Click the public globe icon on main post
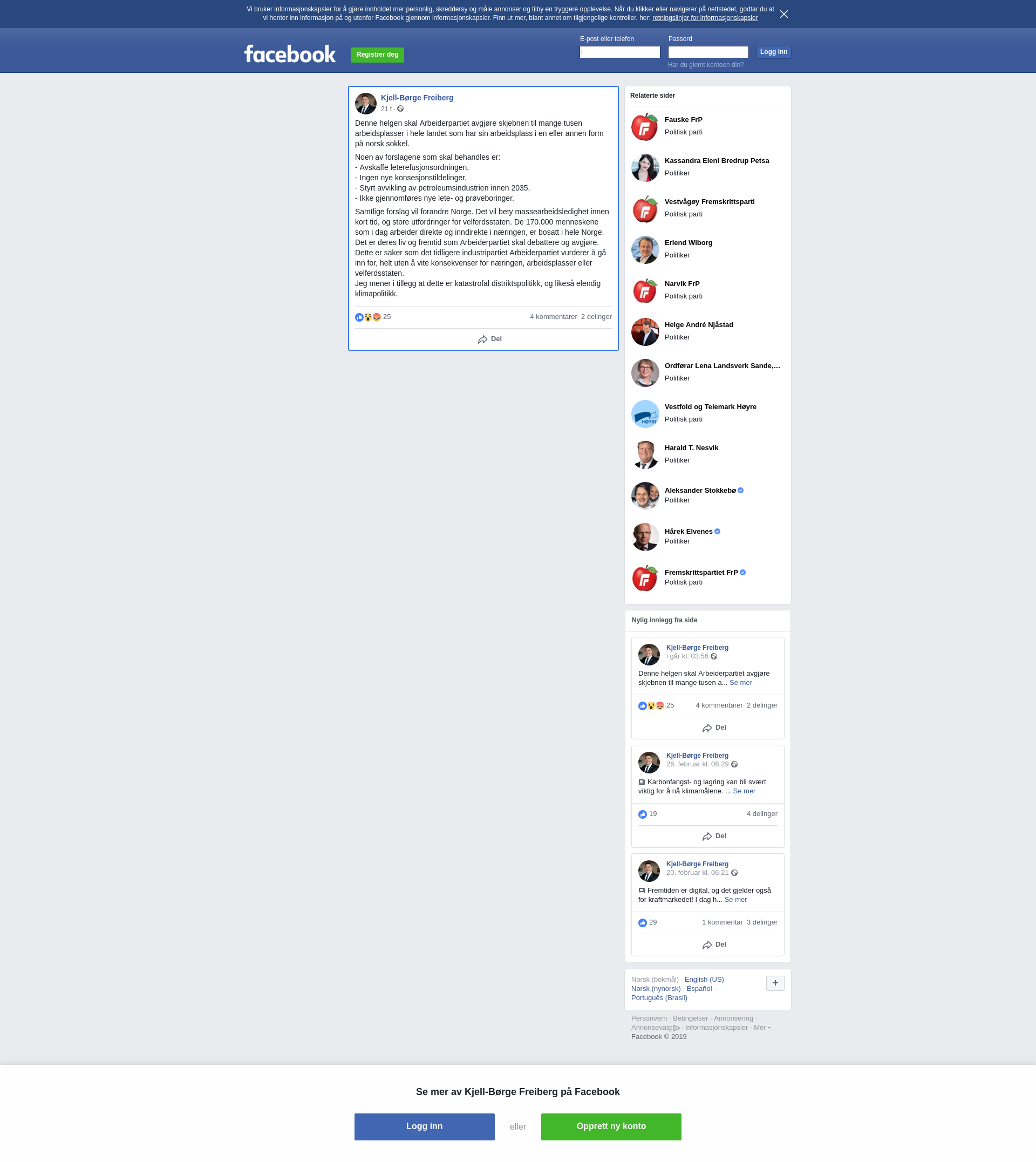This screenshot has height=1162, width=1036. [400, 108]
